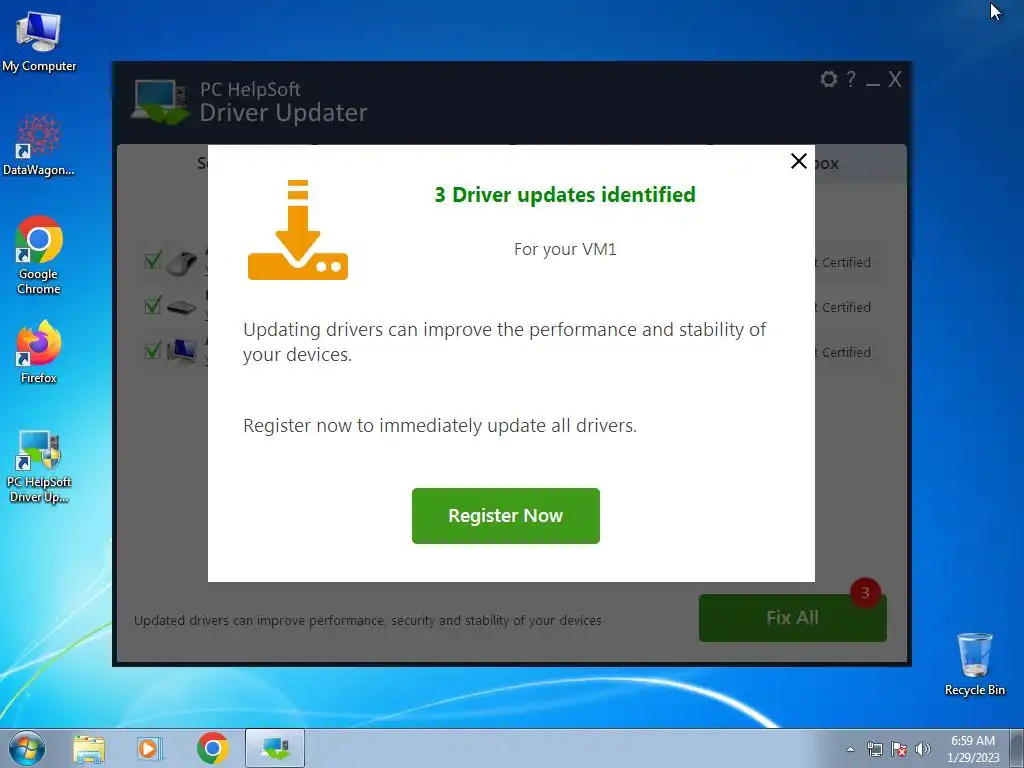Open the Firefox desktop shortcut

coord(39,353)
